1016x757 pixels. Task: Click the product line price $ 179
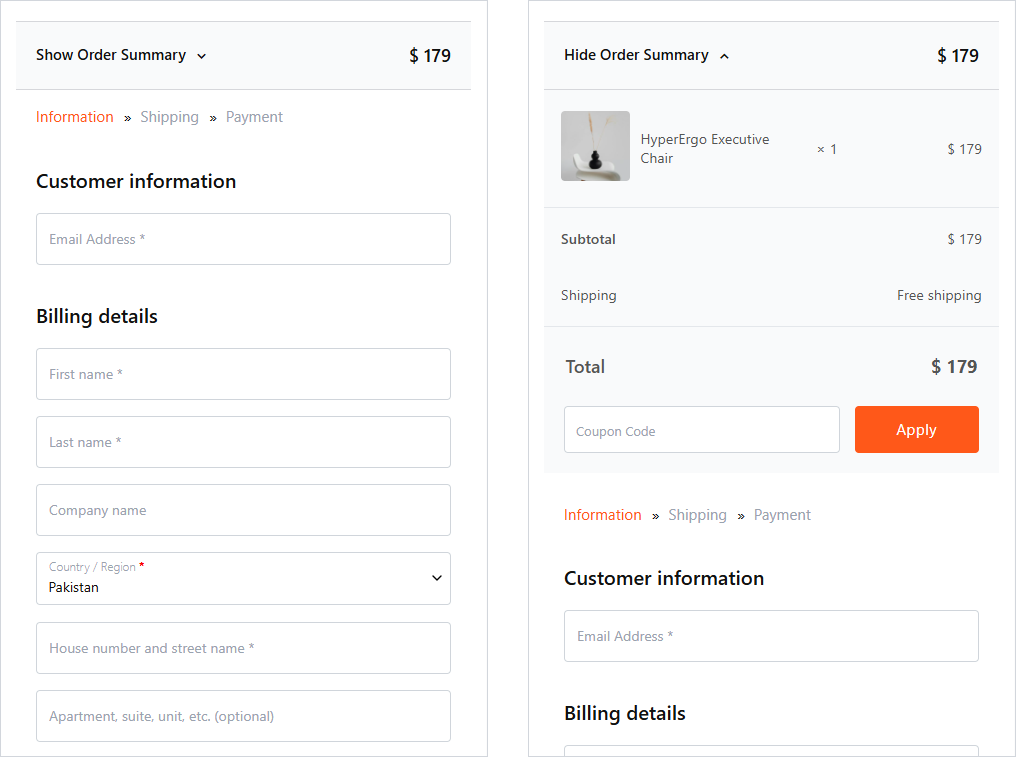pyautogui.click(x=964, y=149)
